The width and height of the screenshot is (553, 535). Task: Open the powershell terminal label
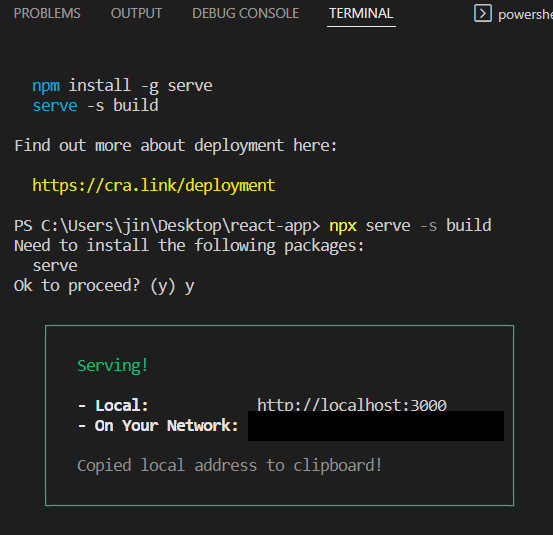(x=525, y=14)
